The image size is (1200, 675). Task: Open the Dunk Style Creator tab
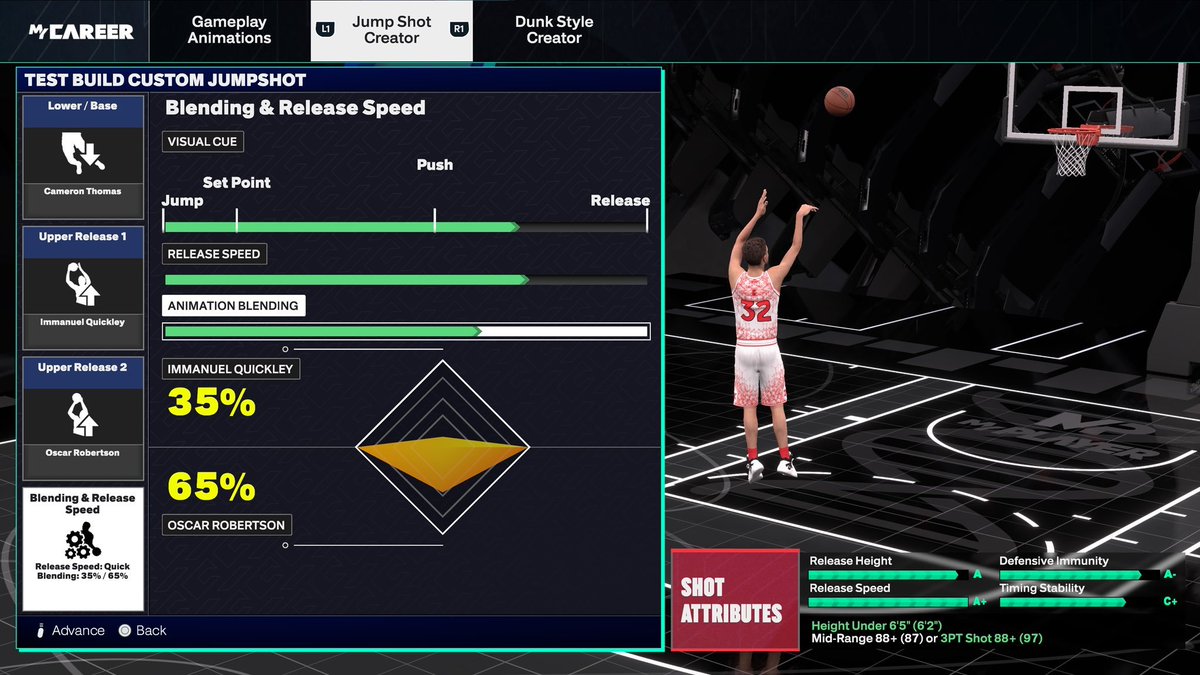(x=554, y=30)
